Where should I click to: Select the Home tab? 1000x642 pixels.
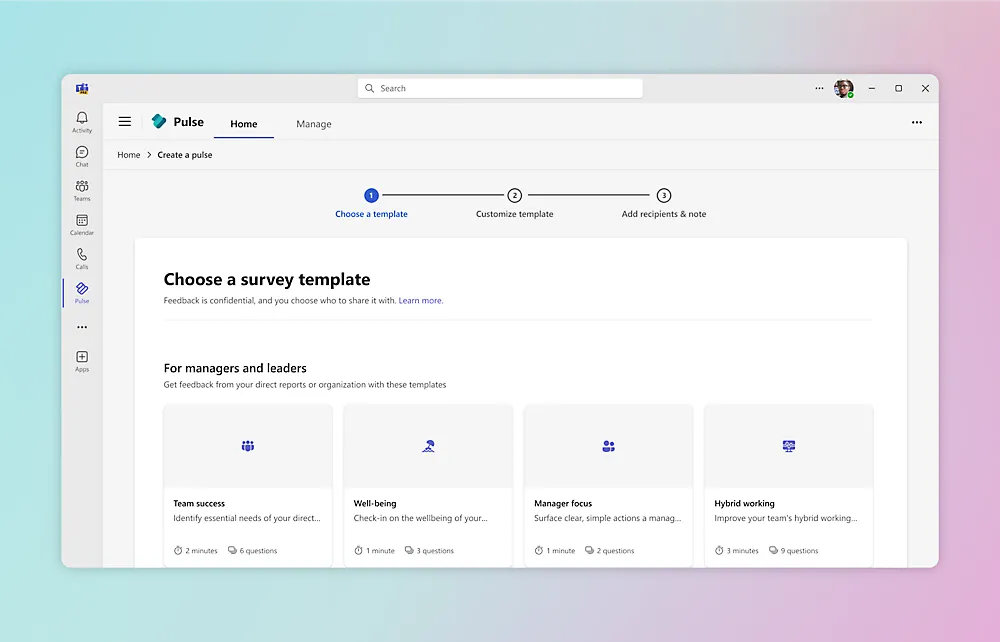244,124
